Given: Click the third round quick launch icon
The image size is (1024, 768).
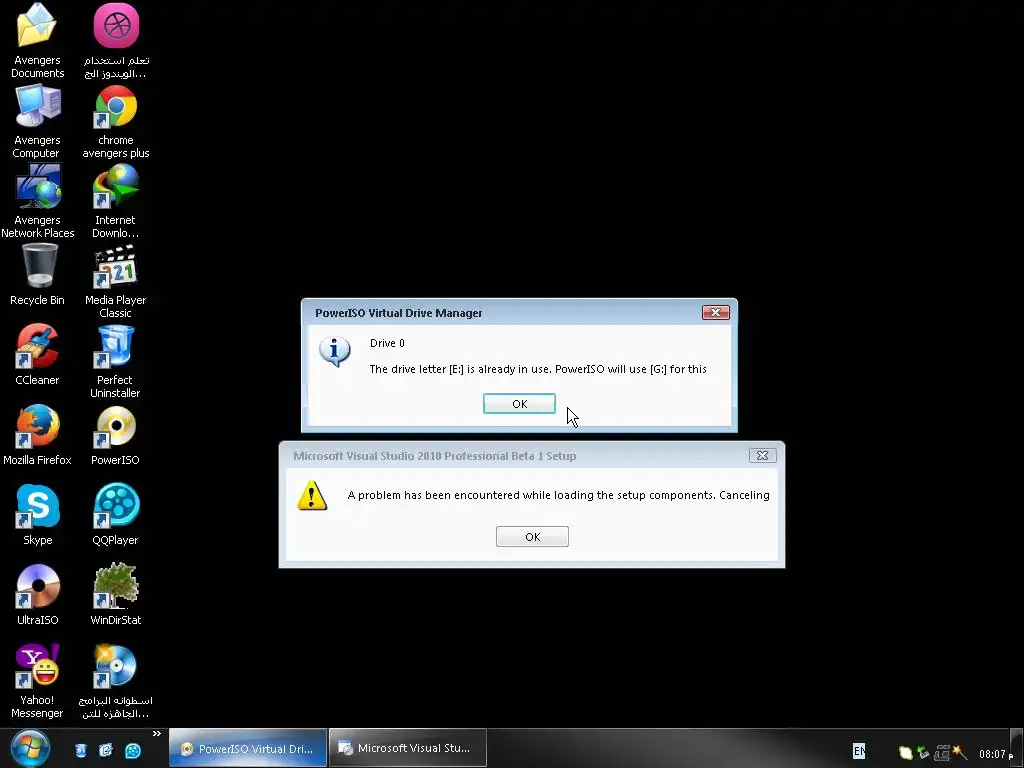Looking at the screenshot, I should coord(133,750).
